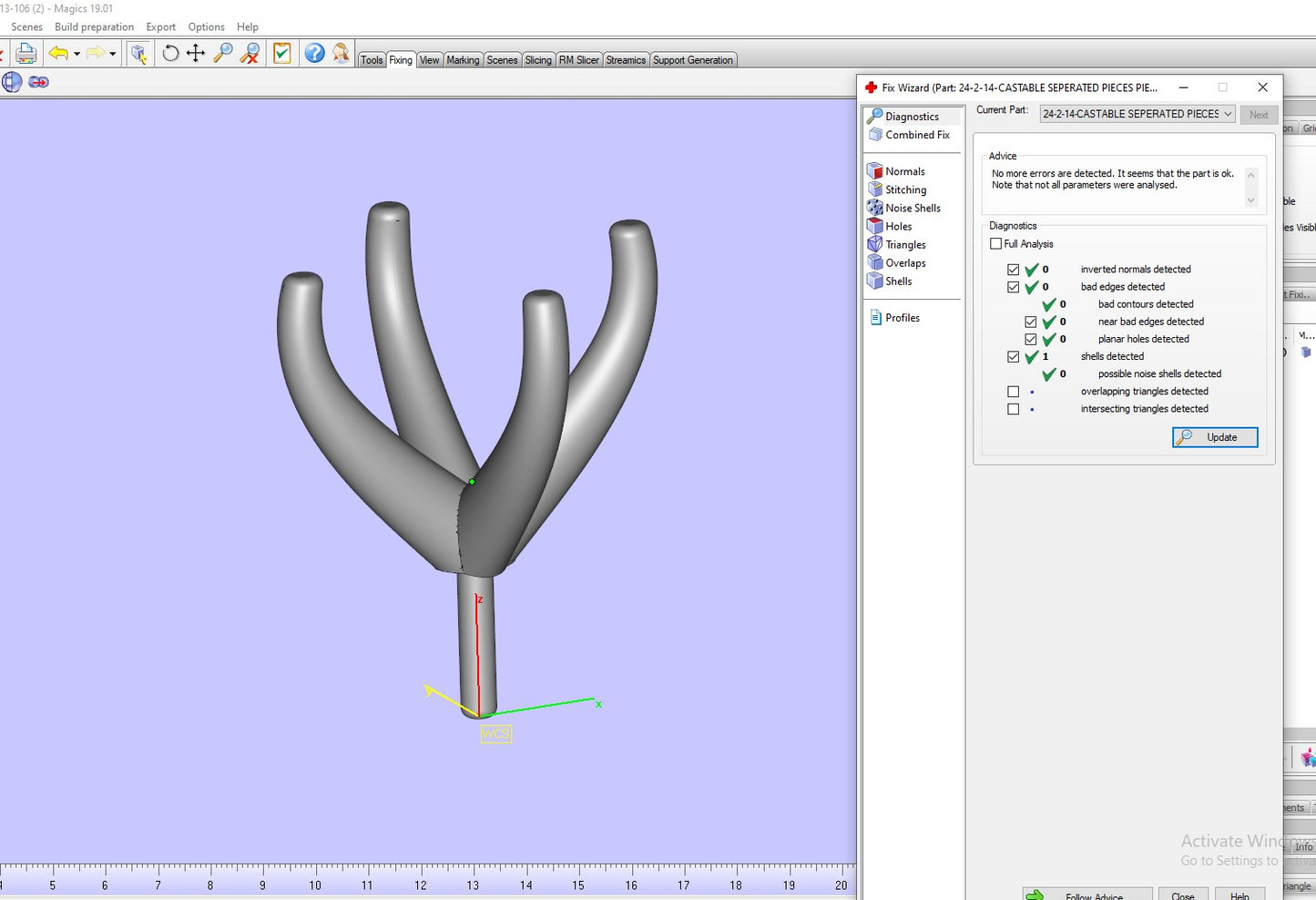1316x900 pixels.
Task: Click the yellow Undo arrow
Action: 58,54
